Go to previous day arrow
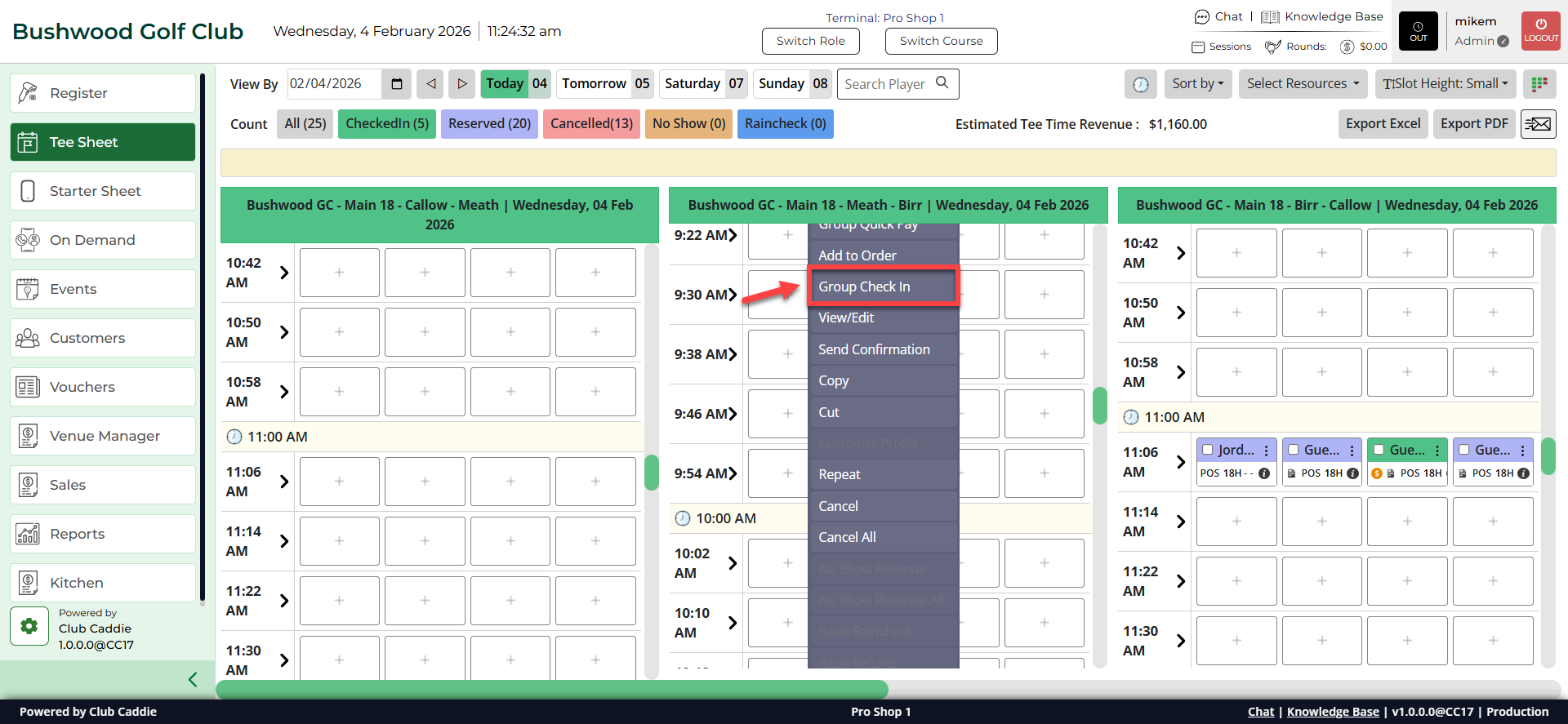 pyautogui.click(x=430, y=84)
